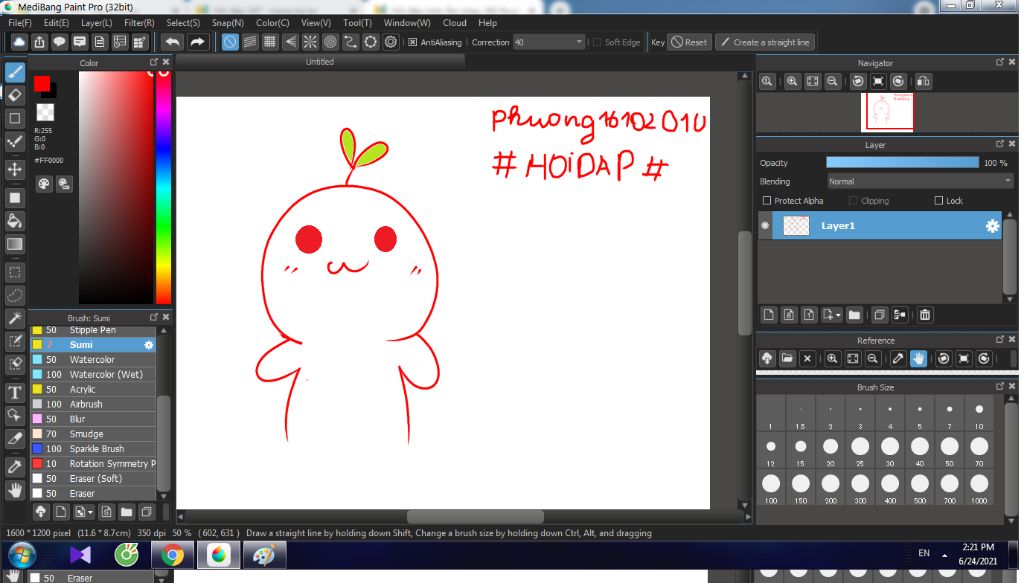
Task: Select the rectangular Select tool
Action: point(14,272)
